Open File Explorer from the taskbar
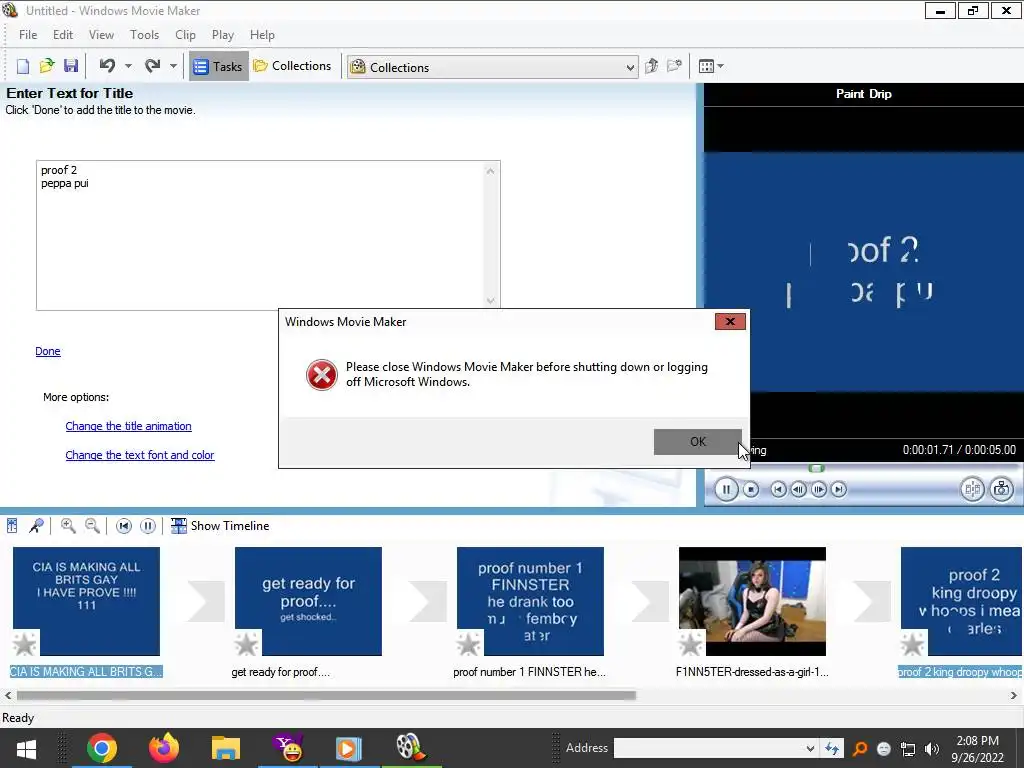This screenshot has height=768, width=1024. 225,748
